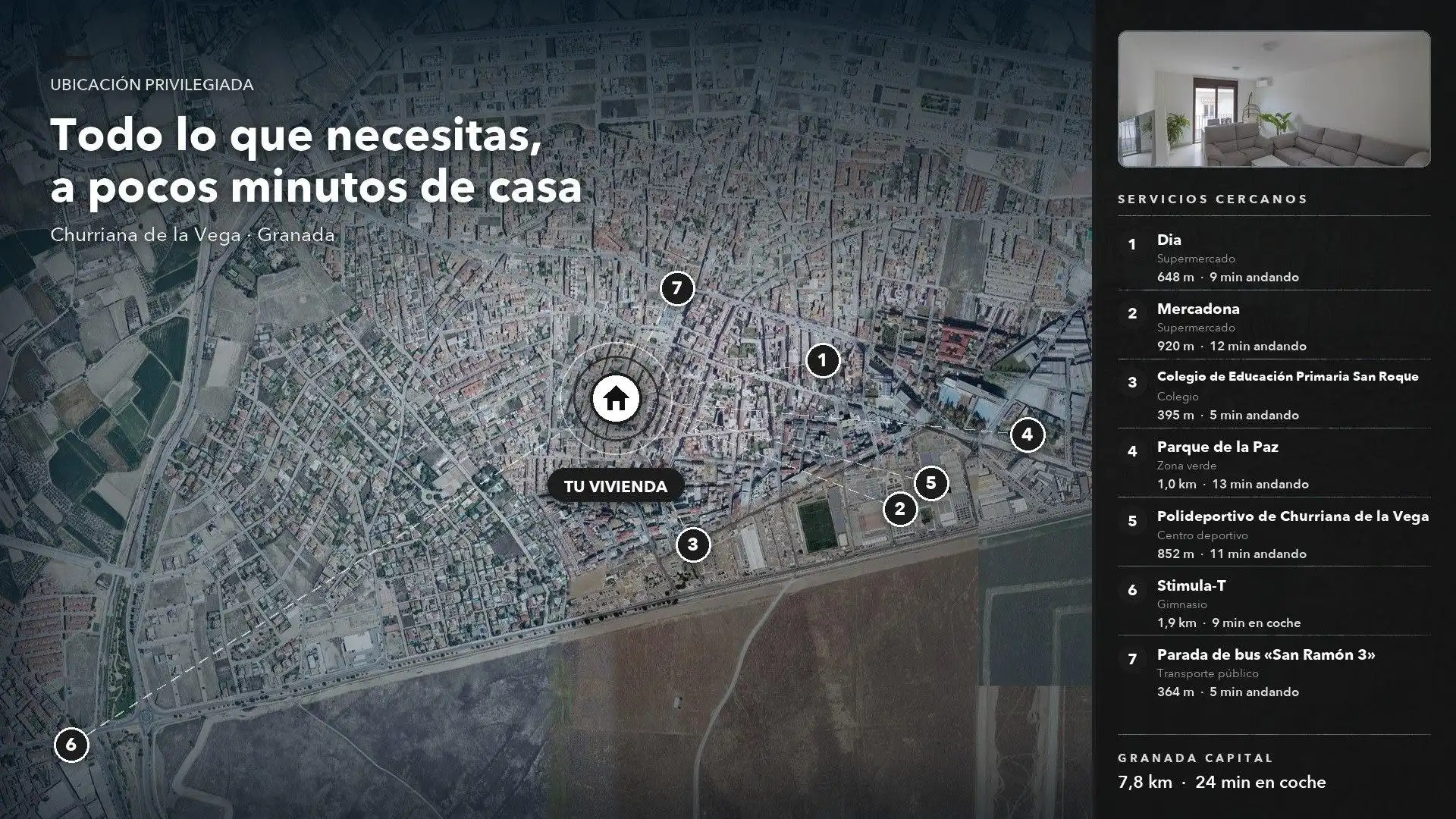Click the 852 m · 11 min andando distance
The width and height of the screenshot is (1456, 819).
click(1232, 554)
